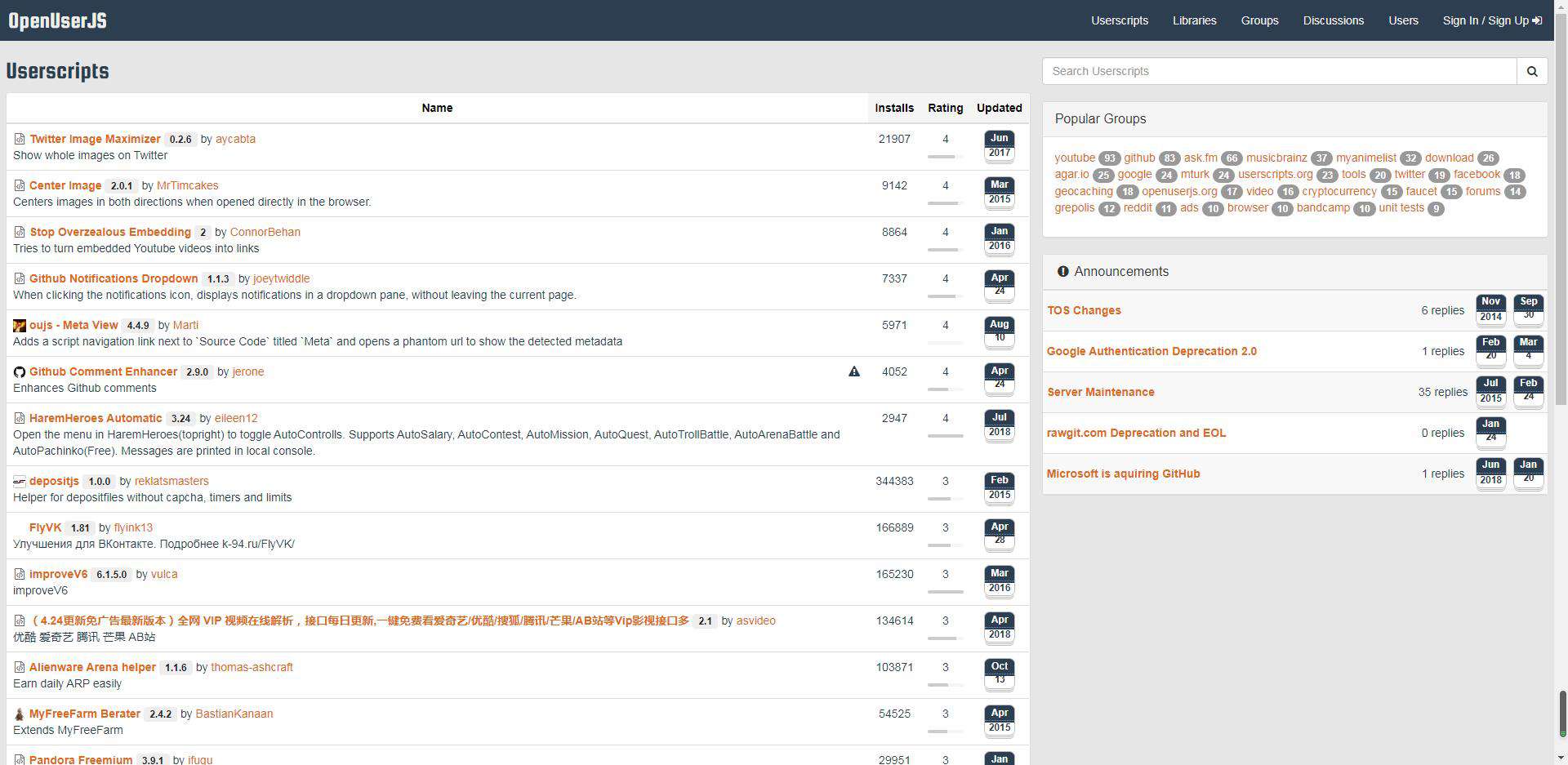Click the GitHub icon beside Github Comment Enhancer

click(20, 371)
